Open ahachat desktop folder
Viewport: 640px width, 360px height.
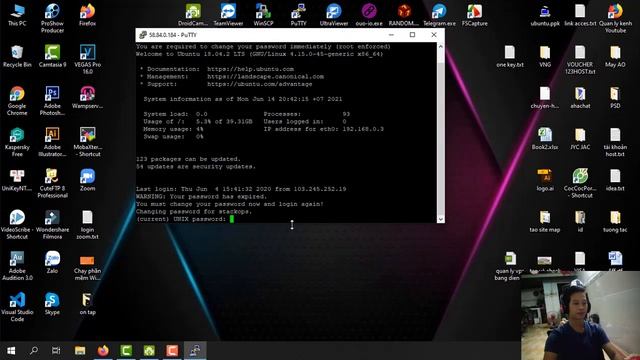[x=580, y=98]
